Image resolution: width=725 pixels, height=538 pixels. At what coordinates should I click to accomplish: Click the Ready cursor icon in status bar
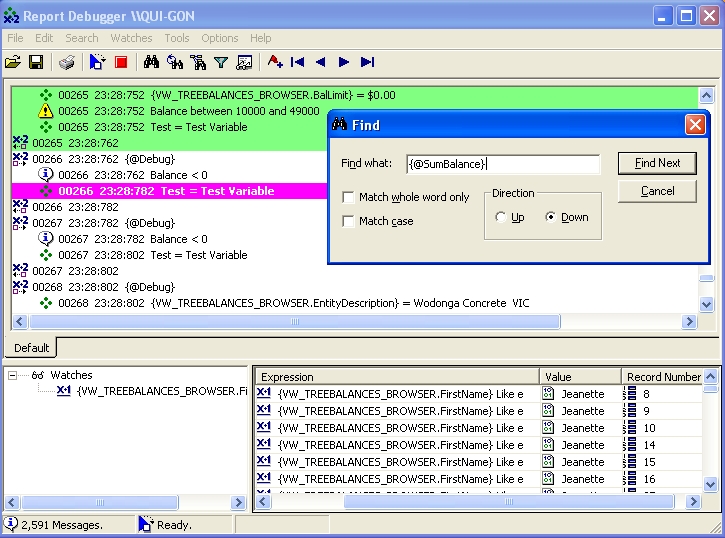146,524
